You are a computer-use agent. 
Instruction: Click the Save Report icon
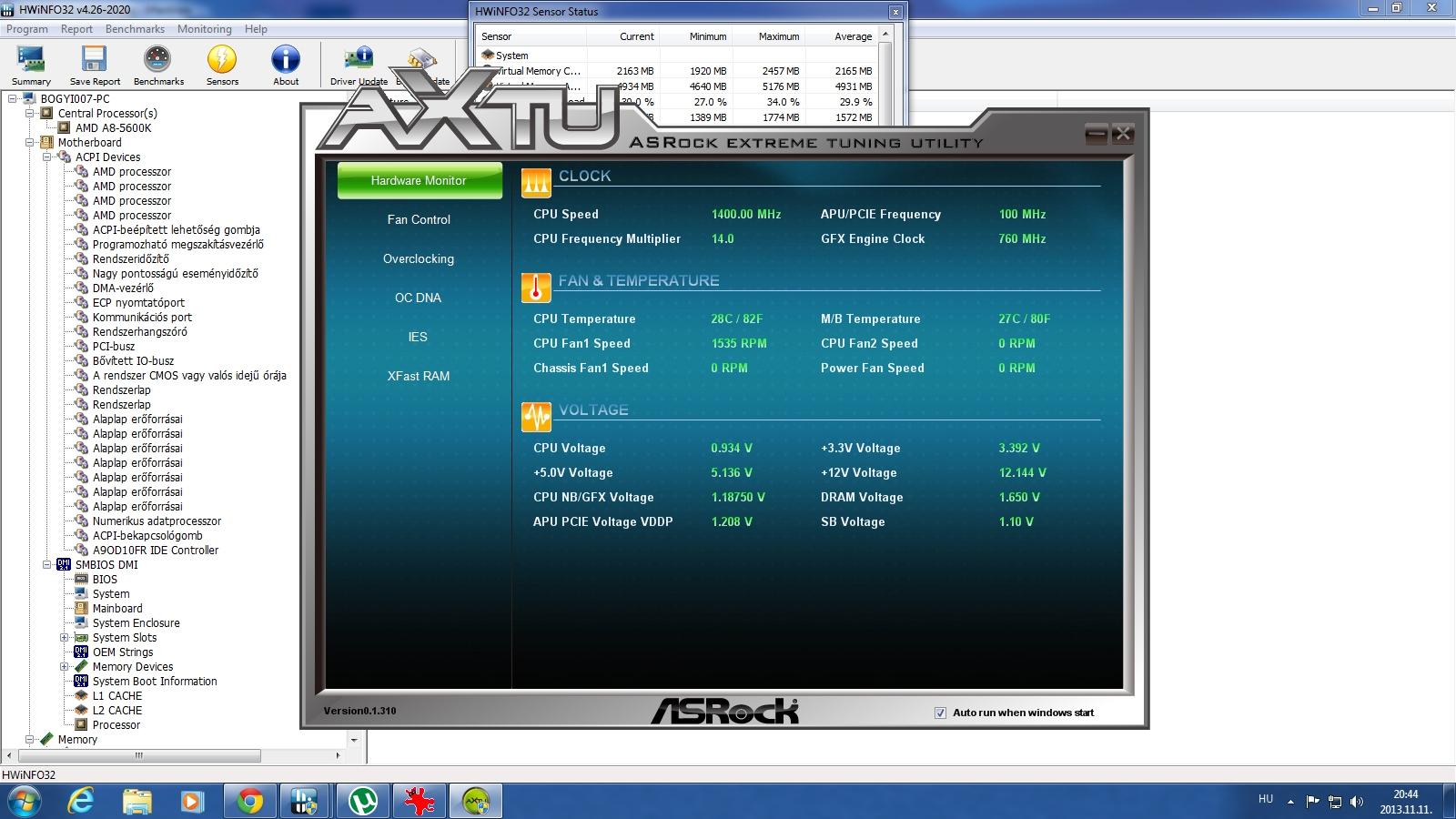95,66
